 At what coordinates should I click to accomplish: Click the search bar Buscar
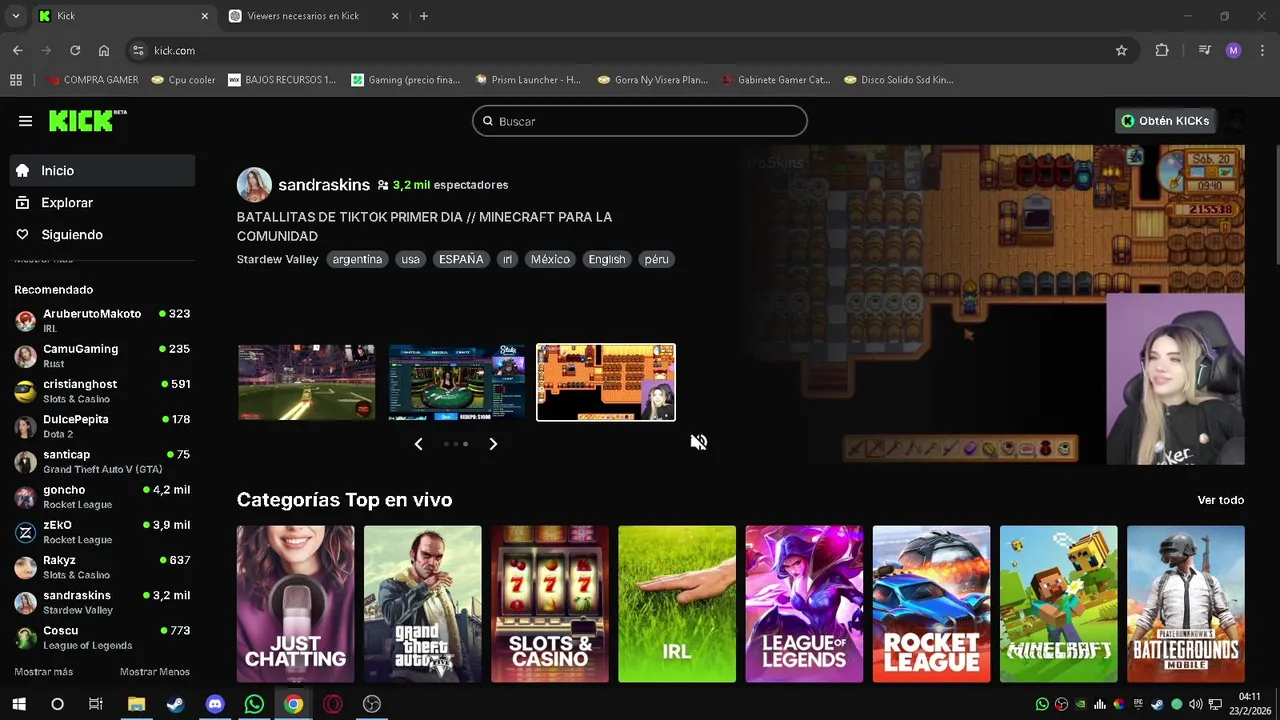coord(640,121)
